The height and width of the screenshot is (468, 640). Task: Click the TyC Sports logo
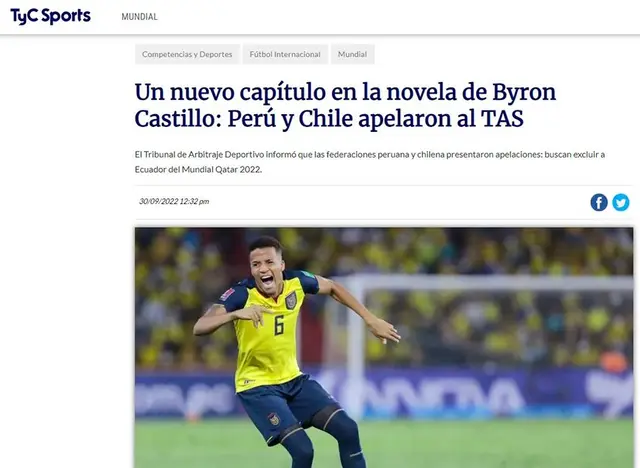(x=50, y=16)
